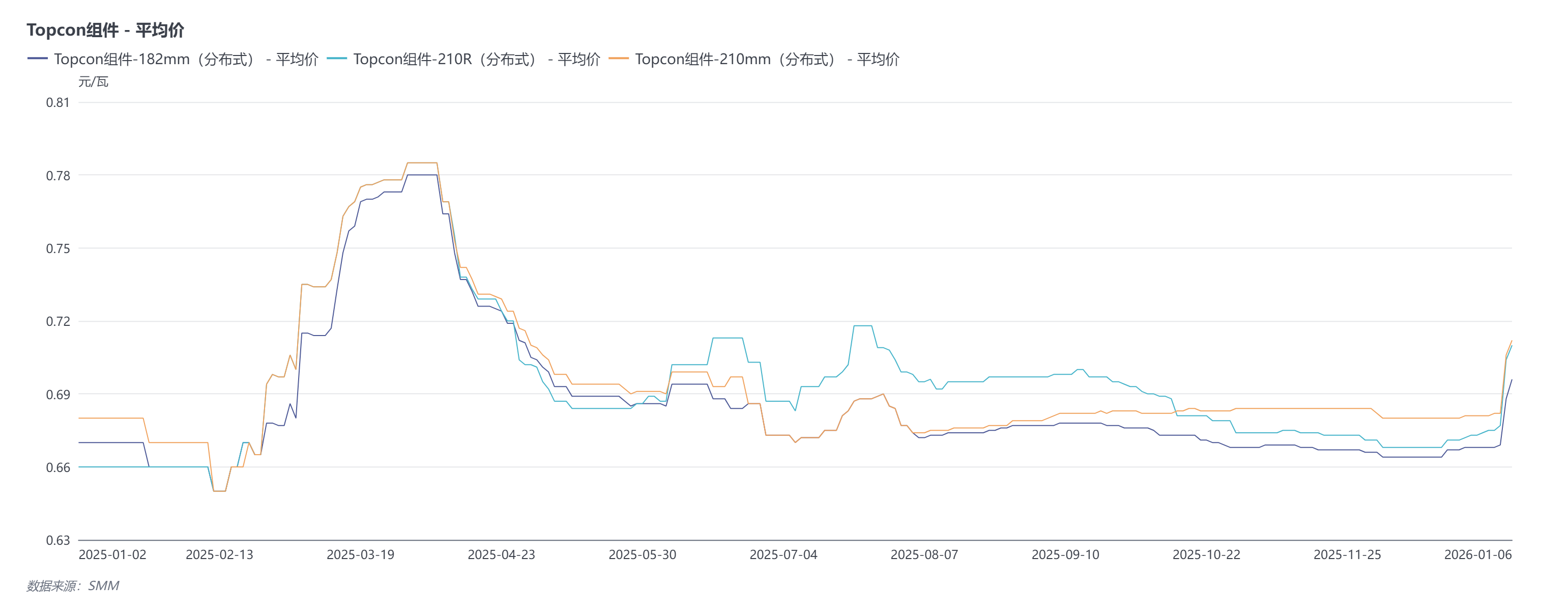Image resolution: width=1568 pixels, height=611 pixels.
Task: Click the 0.81 y-axis value label
Action: (x=58, y=102)
